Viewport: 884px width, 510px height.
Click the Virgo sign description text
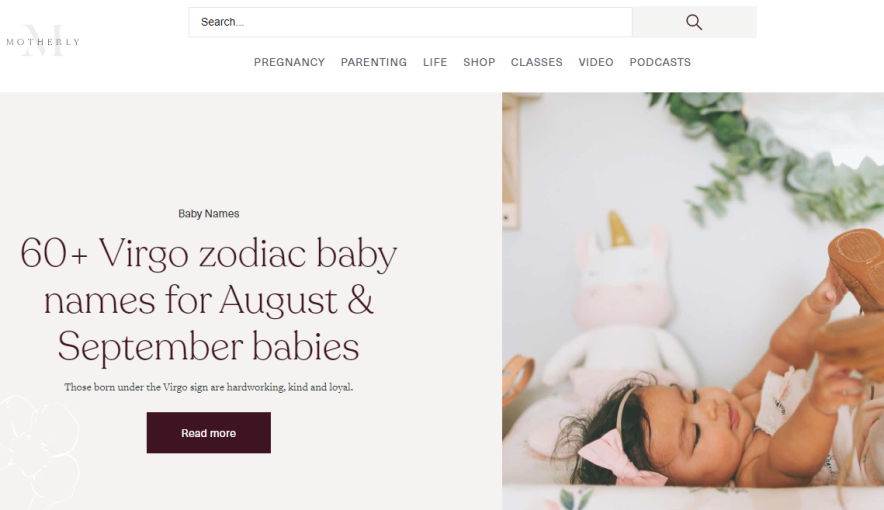[209, 387]
